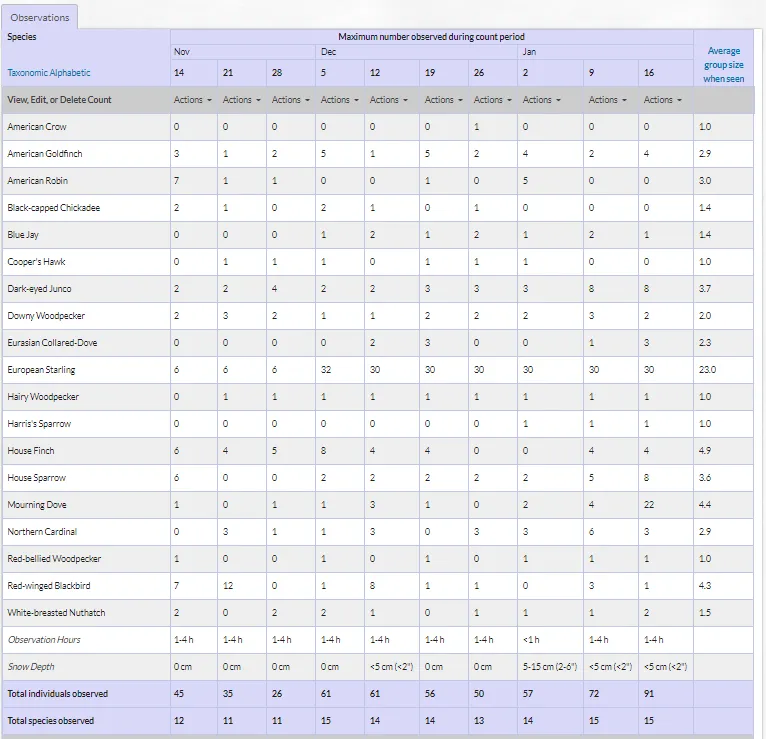
Task: Select the Total individuals observed label
Action: pos(58,694)
